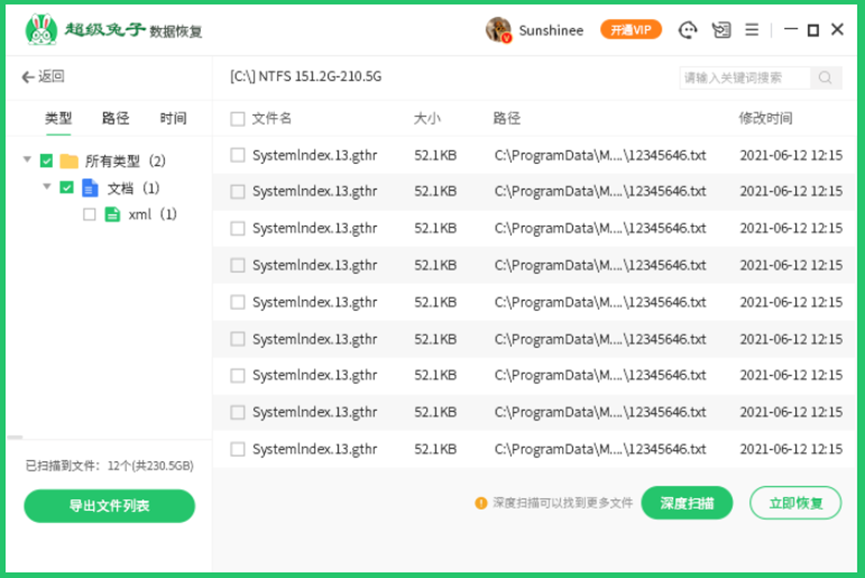The height and width of the screenshot is (578, 865).
Task: Click the Sunshinee user avatar
Action: point(498,30)
